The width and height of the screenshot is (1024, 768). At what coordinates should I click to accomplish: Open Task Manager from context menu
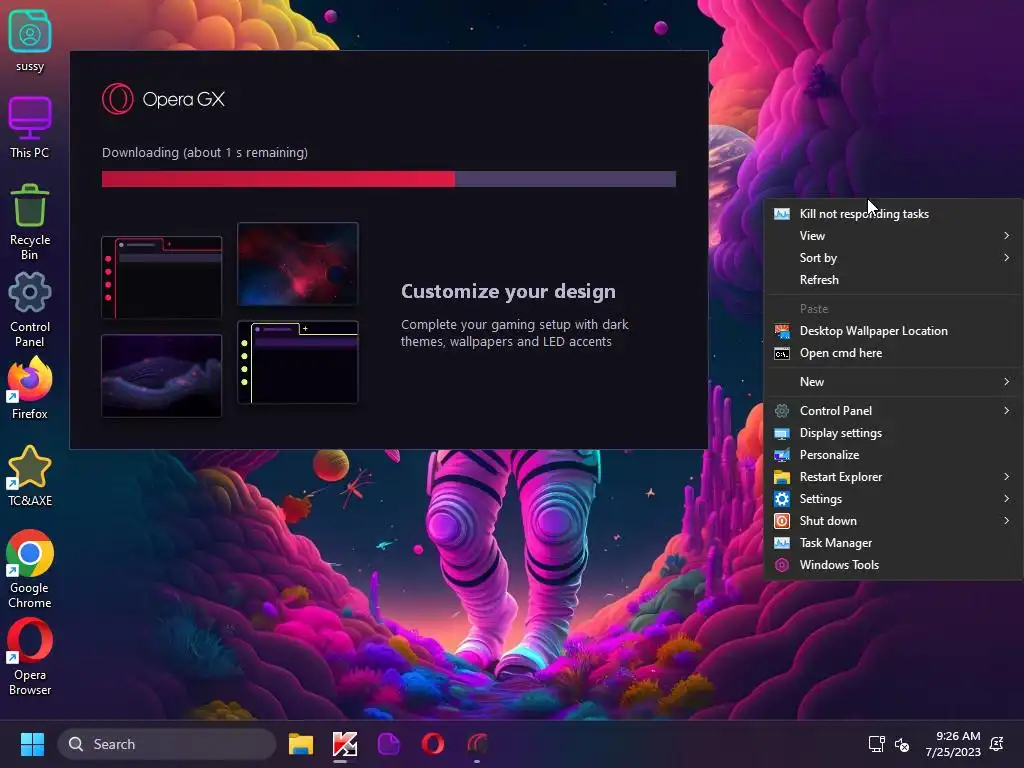[x=892, y=543]
